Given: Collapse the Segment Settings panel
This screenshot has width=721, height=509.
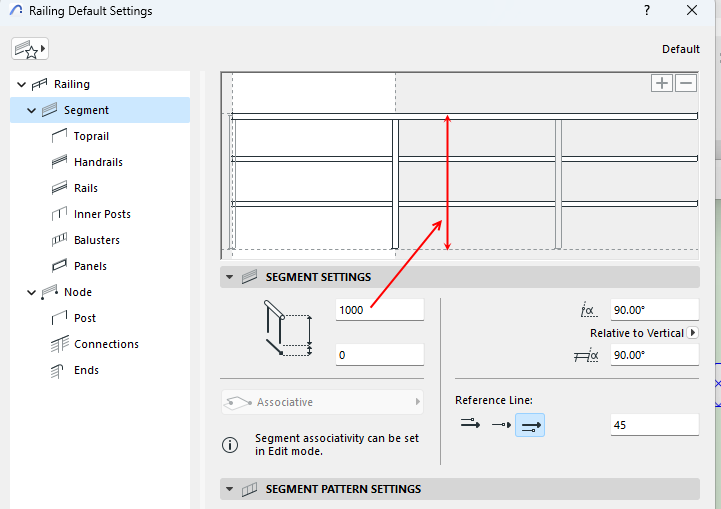Looking at the screenshot, I should click(230, 277).
